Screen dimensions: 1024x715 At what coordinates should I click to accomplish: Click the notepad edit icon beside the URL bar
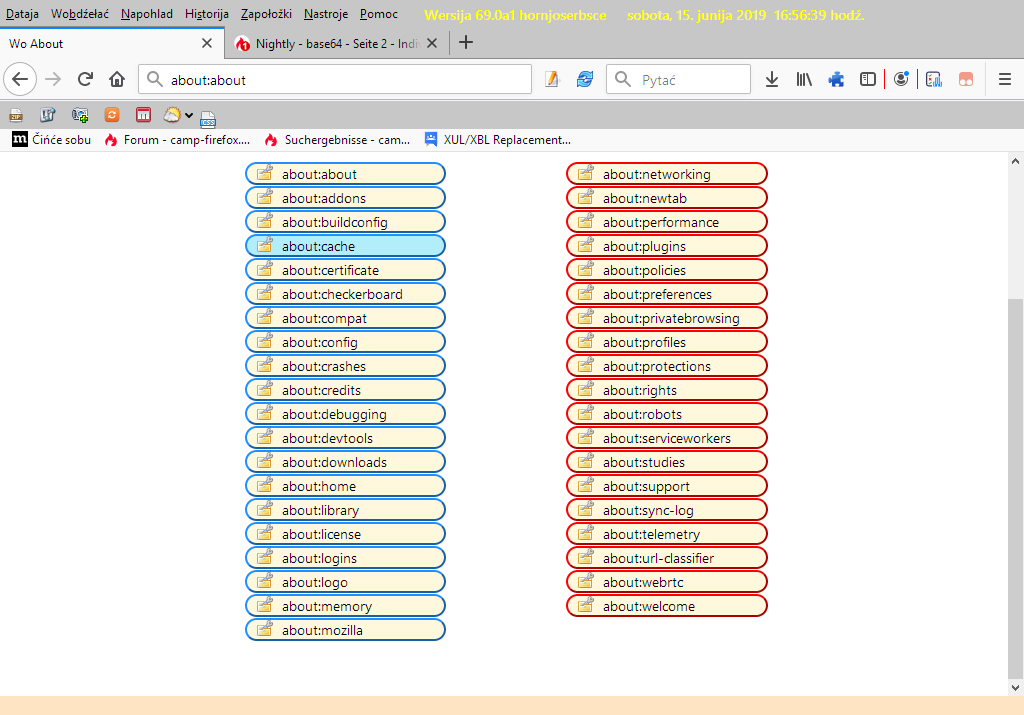coord(552,79)
